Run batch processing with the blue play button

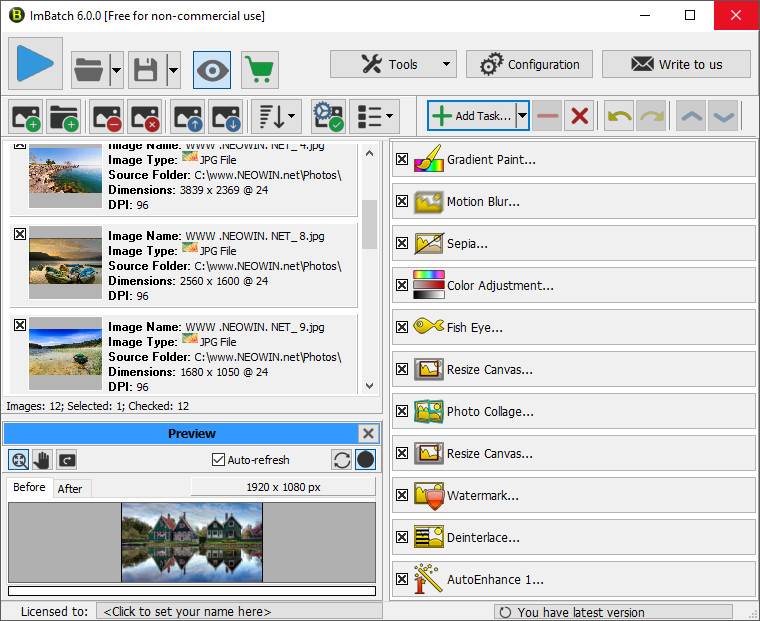(35, 64)
